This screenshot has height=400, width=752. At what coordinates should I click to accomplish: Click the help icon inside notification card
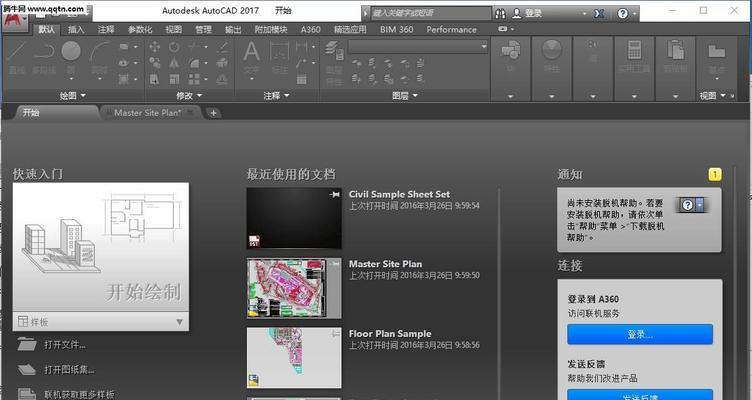pyautogui.click(x=687, y=205)
